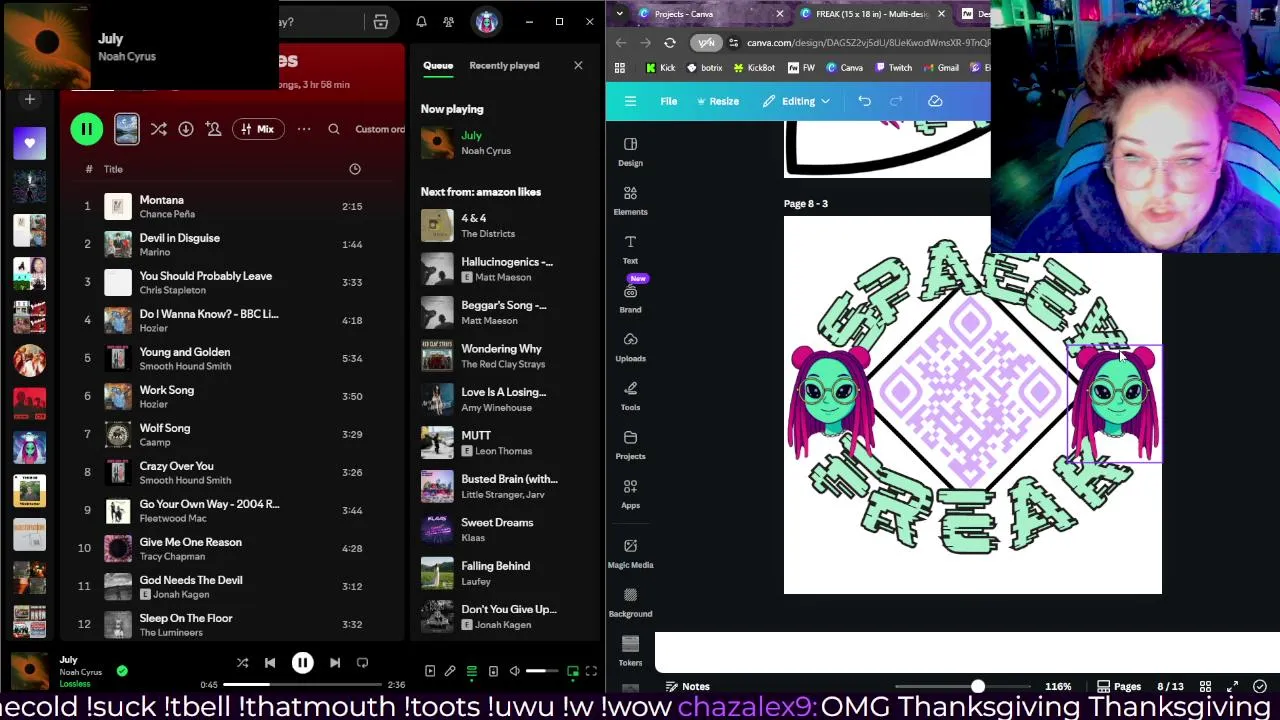The image size is (1280, 720).
Task: Pause playback in Spotify bottom bar
Action: (302, 663)
